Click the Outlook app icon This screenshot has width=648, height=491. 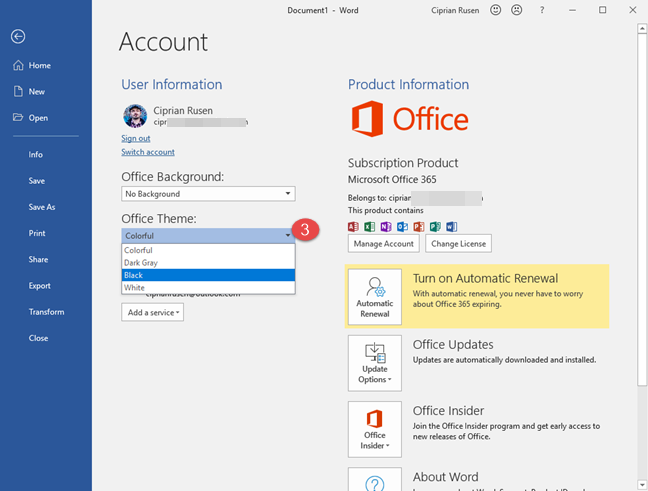click(x=402, y=226)
